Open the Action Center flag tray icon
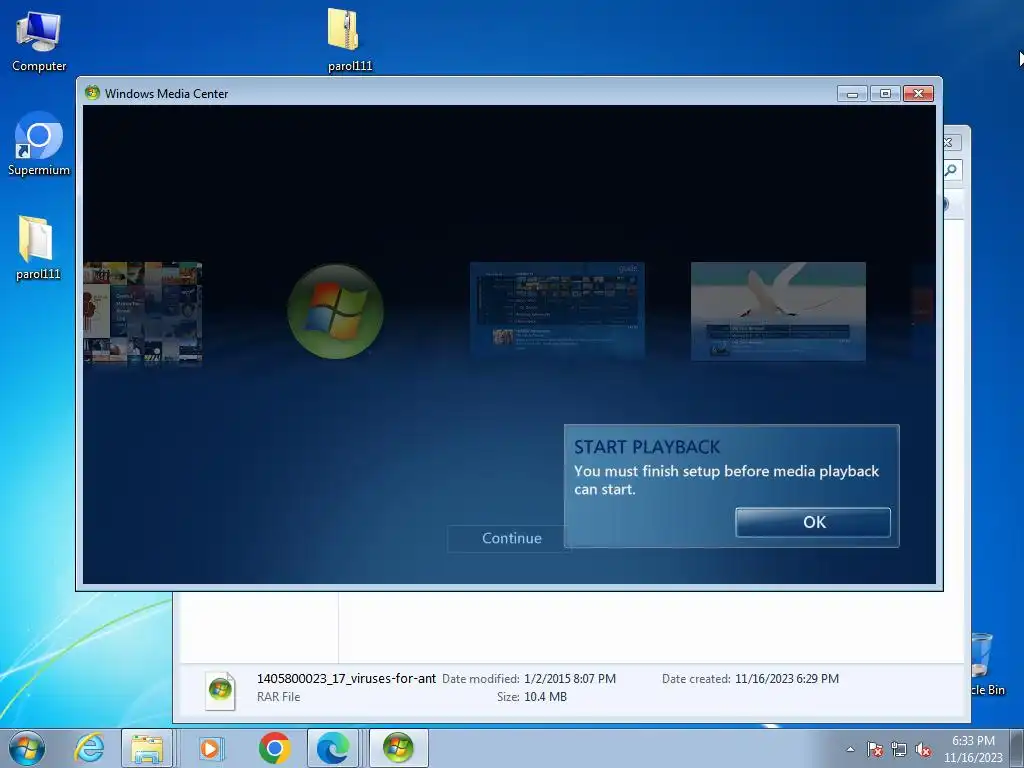The image size is (1024, 768). pos(875,750)
